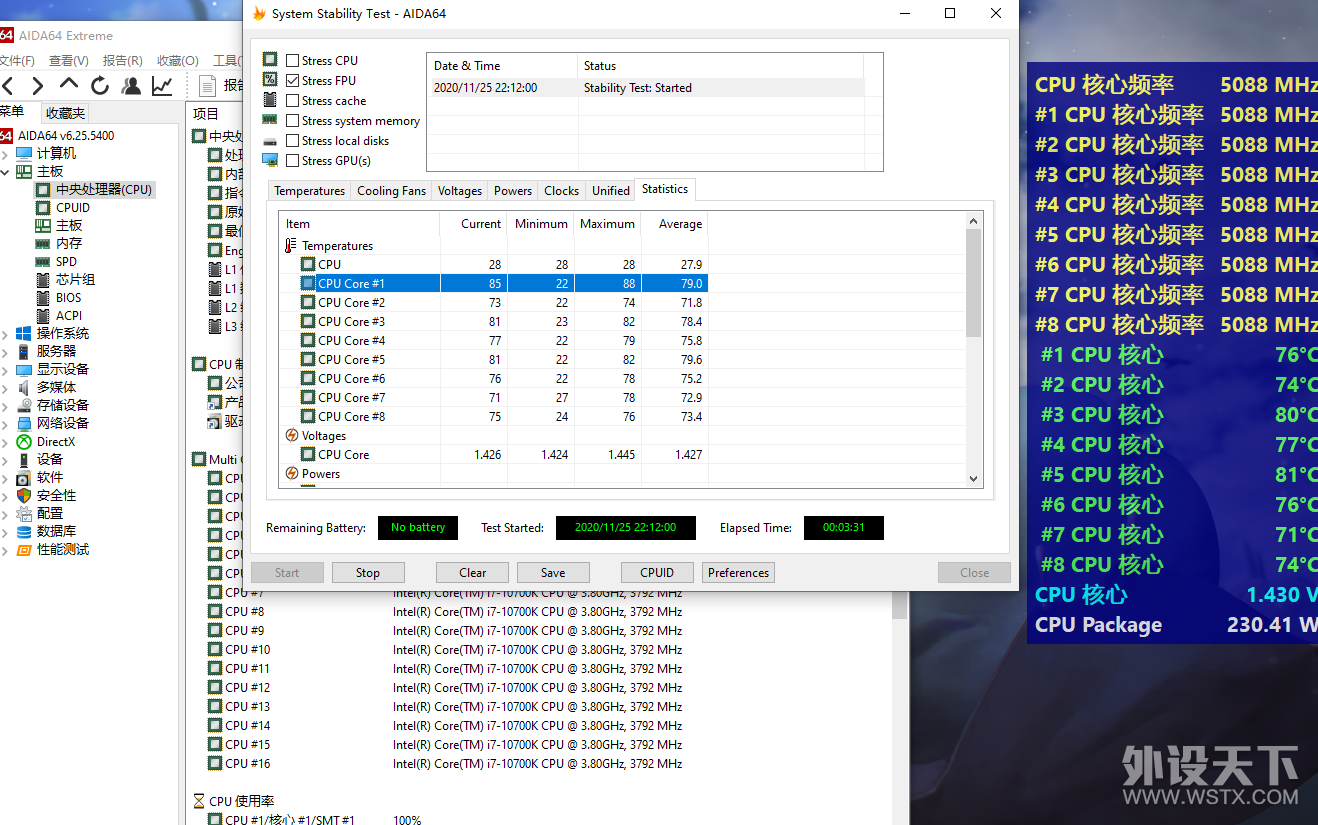The height and width of the screenshot is (825, 1318).
Task: Click the report document icon in toolbar
Action: point(208,86)
